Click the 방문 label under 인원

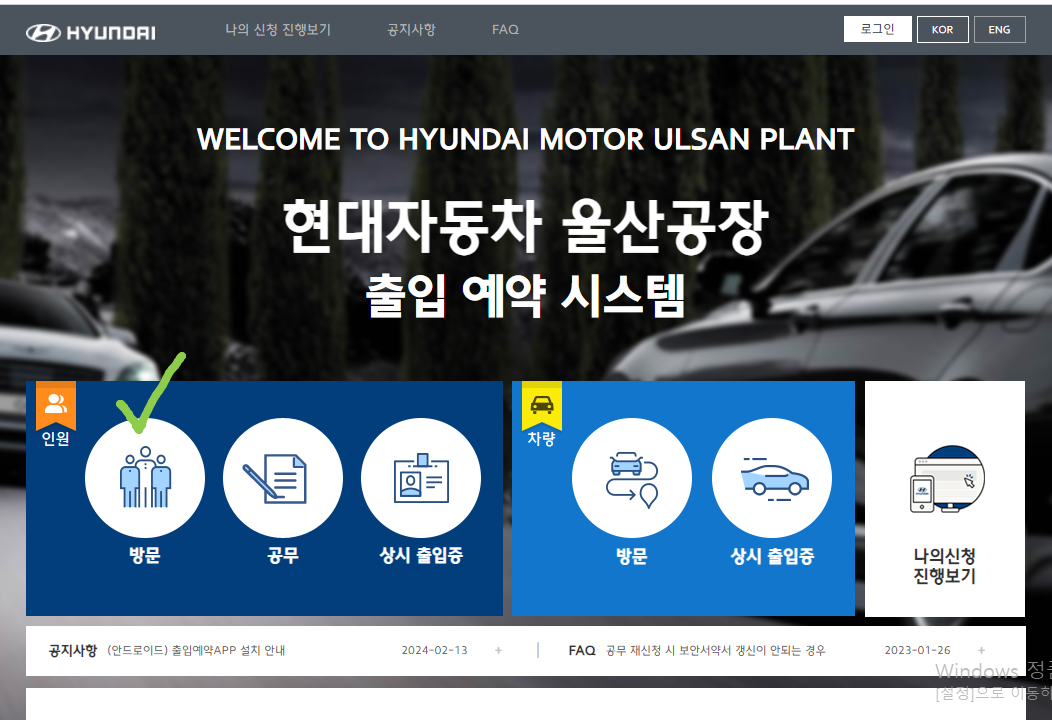pos(145,556)
